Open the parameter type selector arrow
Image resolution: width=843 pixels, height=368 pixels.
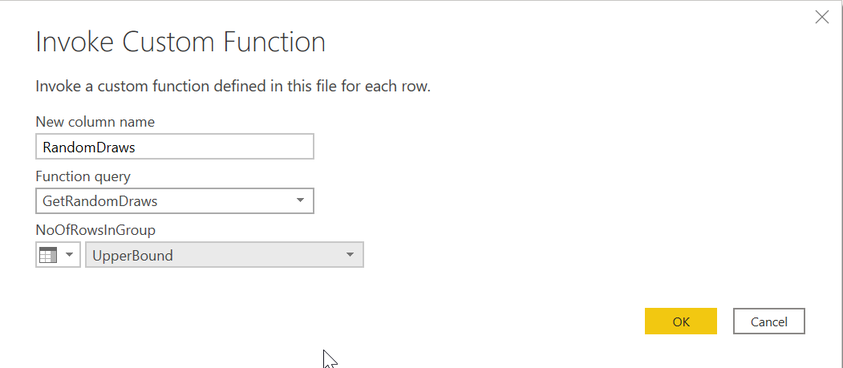point(69,255)
